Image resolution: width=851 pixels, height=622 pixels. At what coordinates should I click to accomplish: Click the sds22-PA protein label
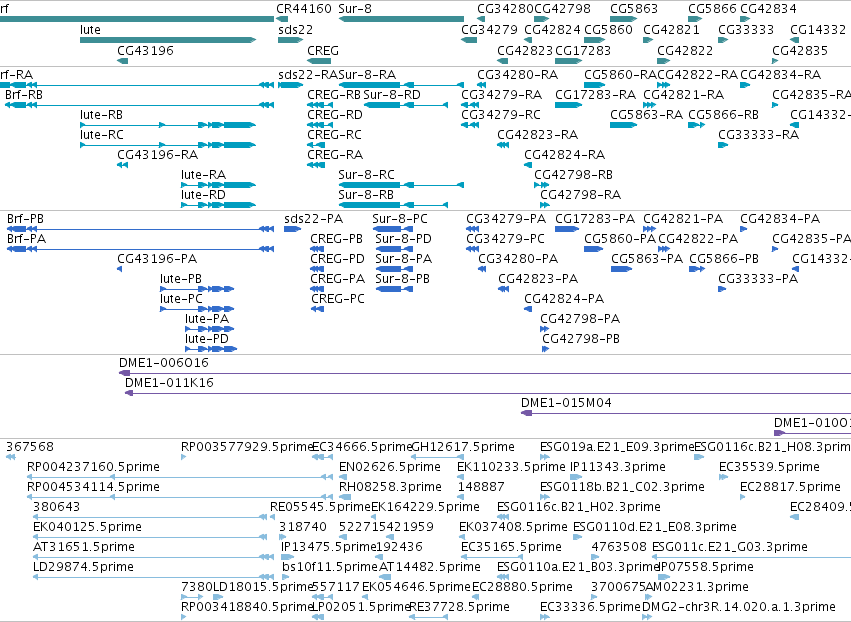[x=314, y=219]
